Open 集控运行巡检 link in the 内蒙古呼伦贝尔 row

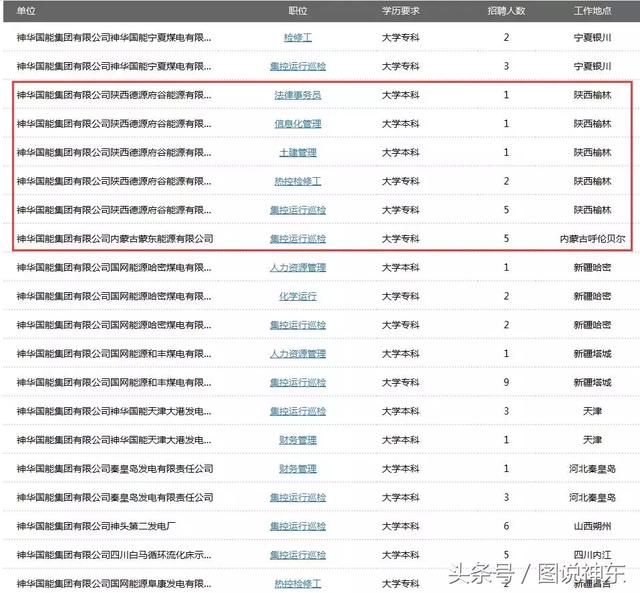tap(298, 239)
